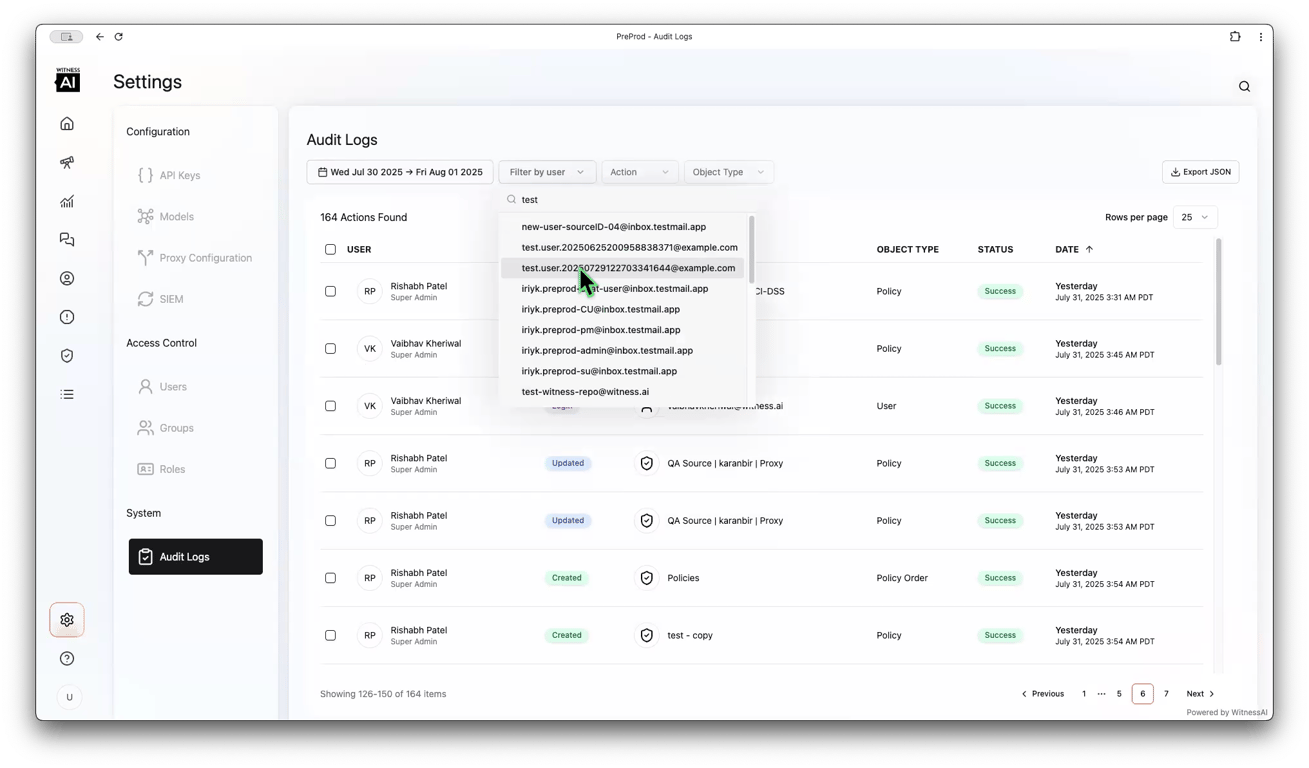Open the analytics chart icon in sidebar
This screenshot has width=1309, height=768.
coord(67,201)
